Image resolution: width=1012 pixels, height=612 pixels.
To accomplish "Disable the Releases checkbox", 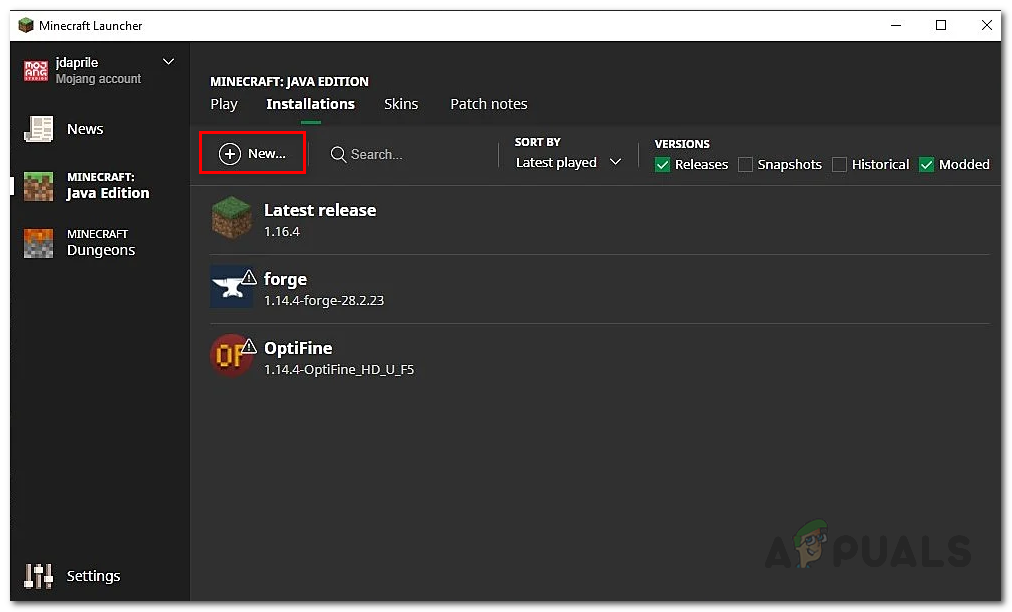I will point(662,165).
